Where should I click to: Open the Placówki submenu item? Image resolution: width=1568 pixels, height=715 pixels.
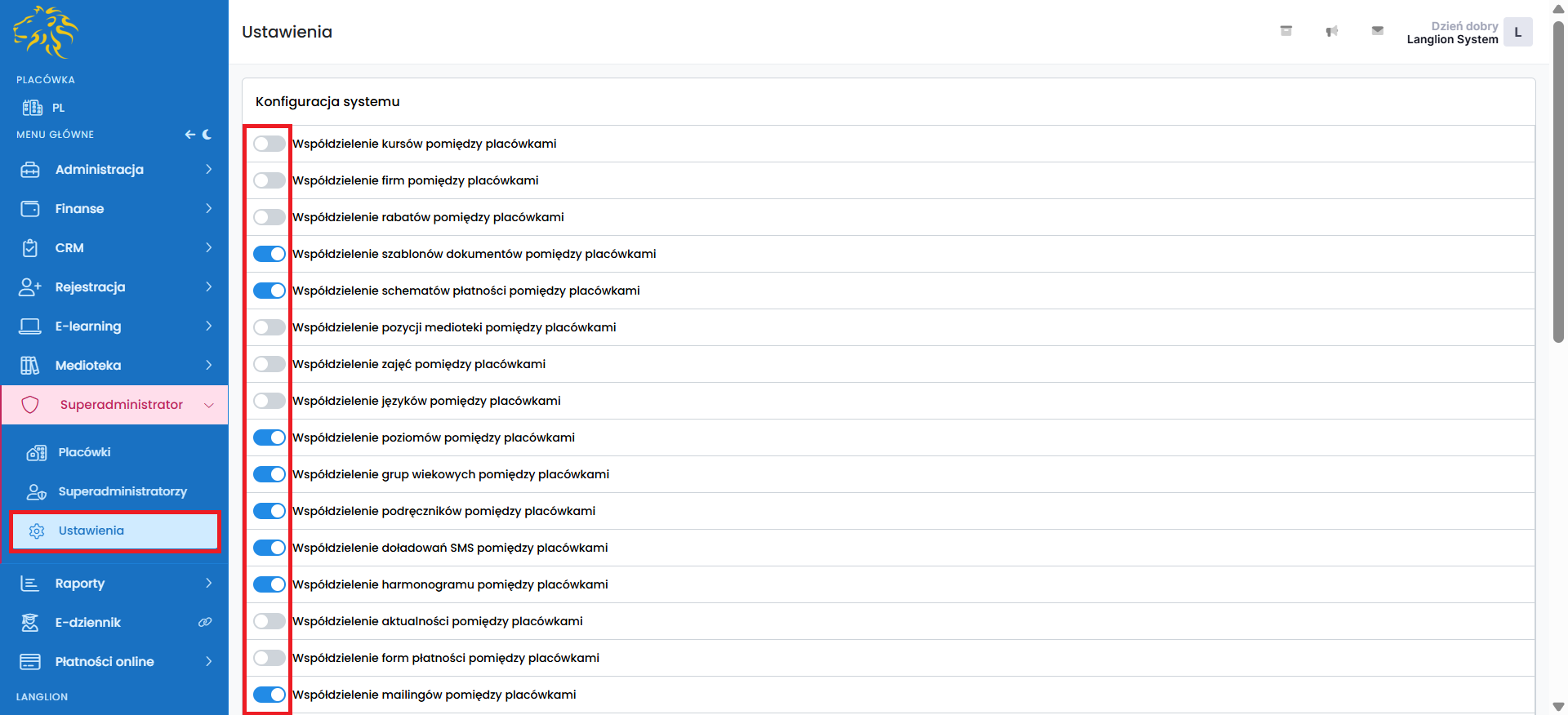[84, 452]
